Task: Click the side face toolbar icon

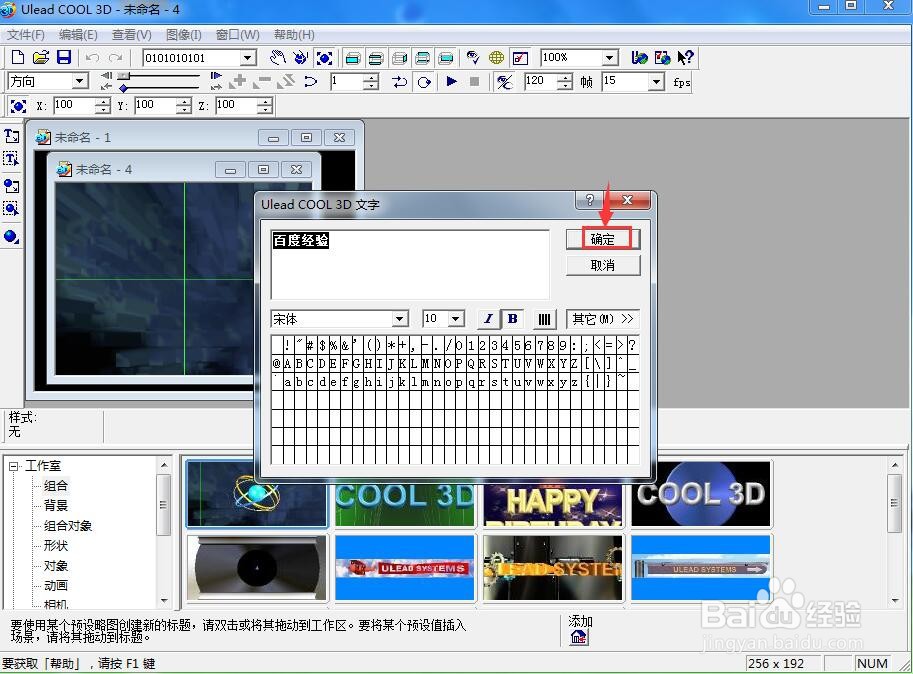Action: tap(399, 58)
